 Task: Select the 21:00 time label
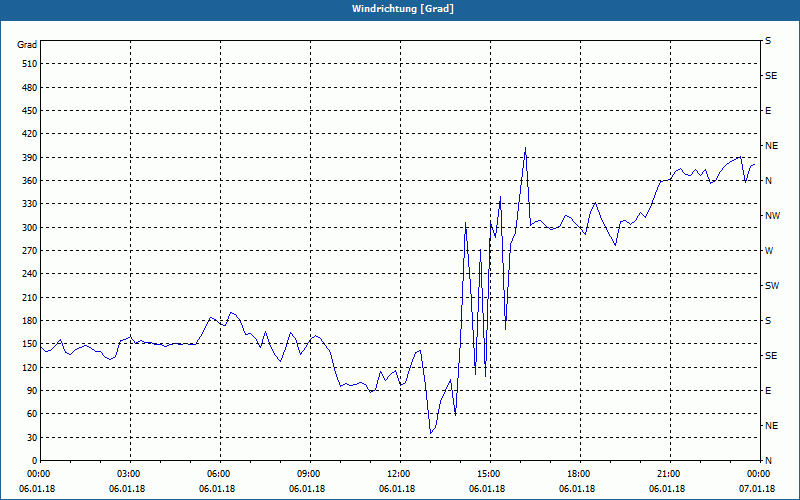click(667, 474)
